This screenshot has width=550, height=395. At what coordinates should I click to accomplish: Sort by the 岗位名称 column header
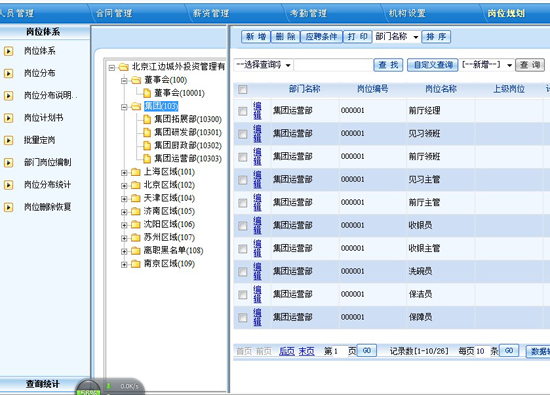pyautogui.click(x=441, y=89)
